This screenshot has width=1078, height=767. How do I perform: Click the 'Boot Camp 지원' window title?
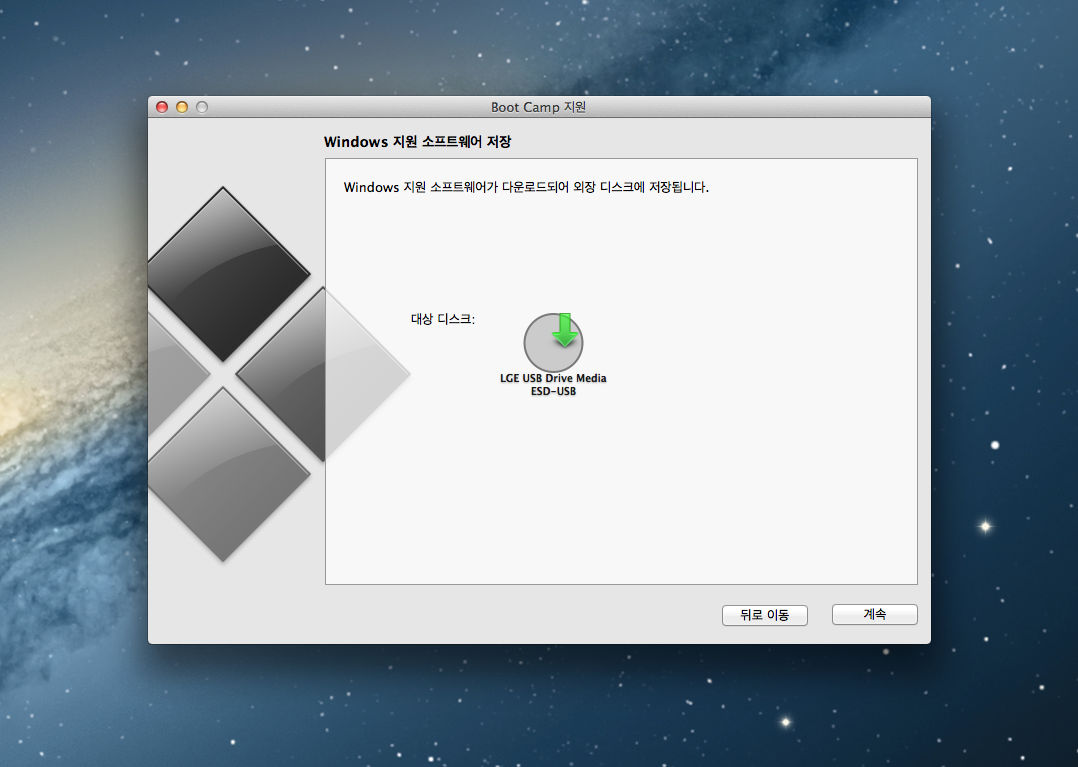pyautogui.click(x=538, y=107)
